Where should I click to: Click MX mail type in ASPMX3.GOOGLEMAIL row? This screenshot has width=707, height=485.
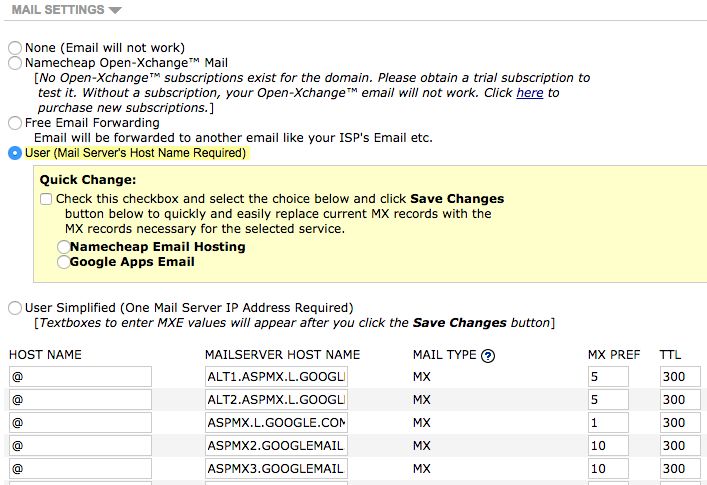pos(422,469)
